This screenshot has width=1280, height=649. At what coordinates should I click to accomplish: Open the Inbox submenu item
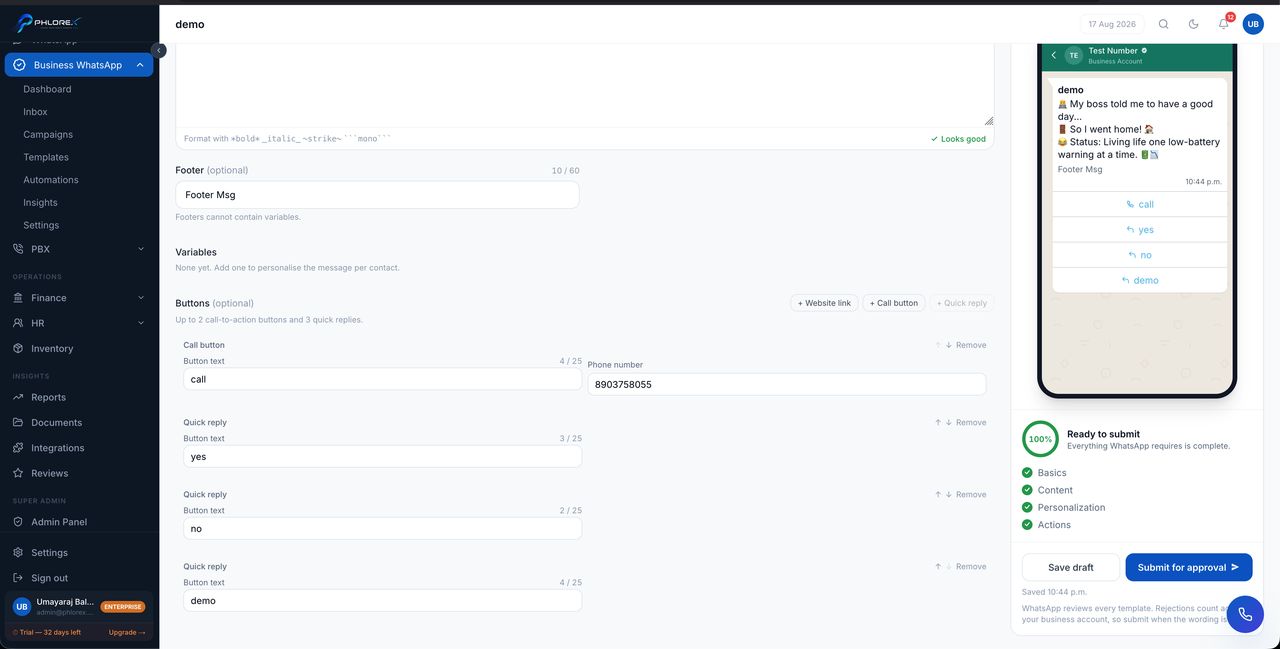(x=35, y=112)
